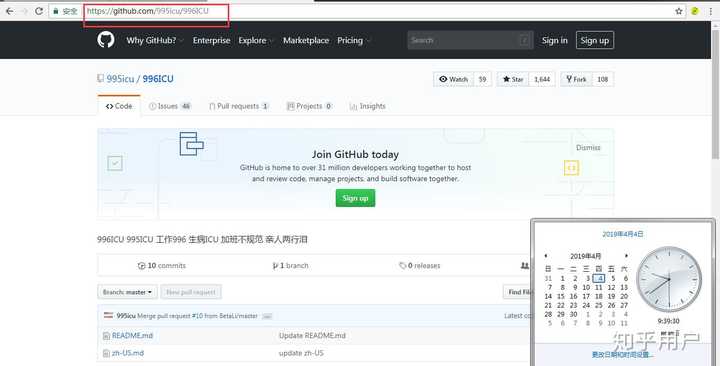Open the Why GitHub? menu
Image resolution: width=720 pixels, height=366 pixels.
click(x=155, y=40)
